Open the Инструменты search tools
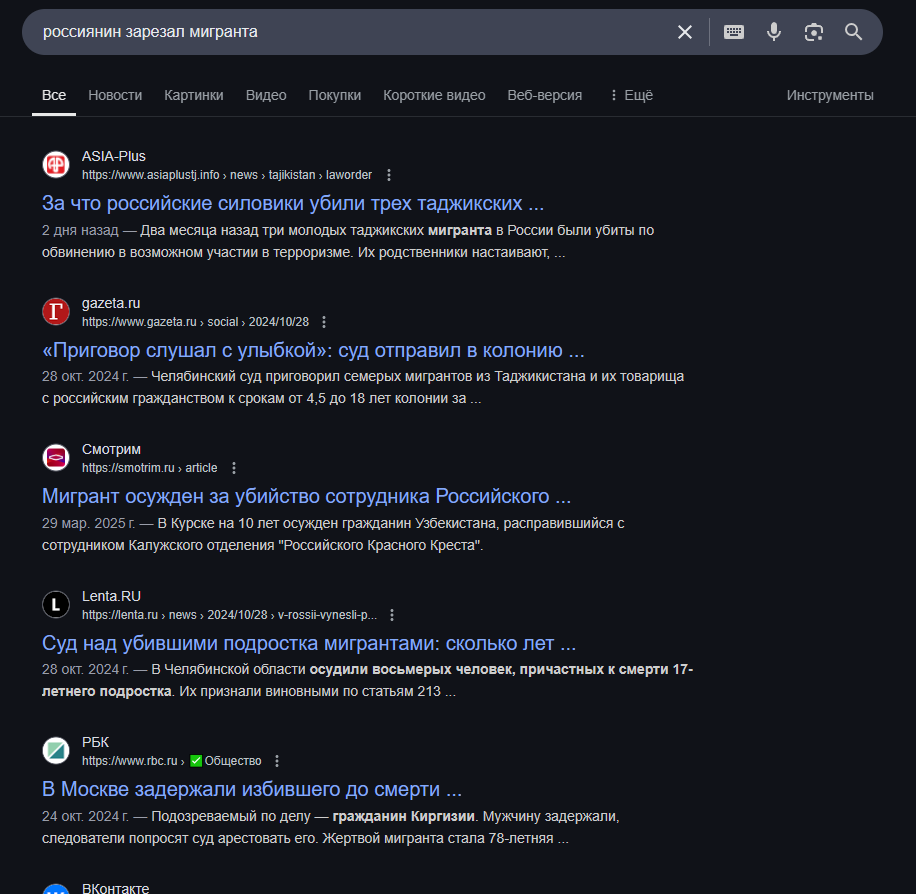 pos(830,95)
